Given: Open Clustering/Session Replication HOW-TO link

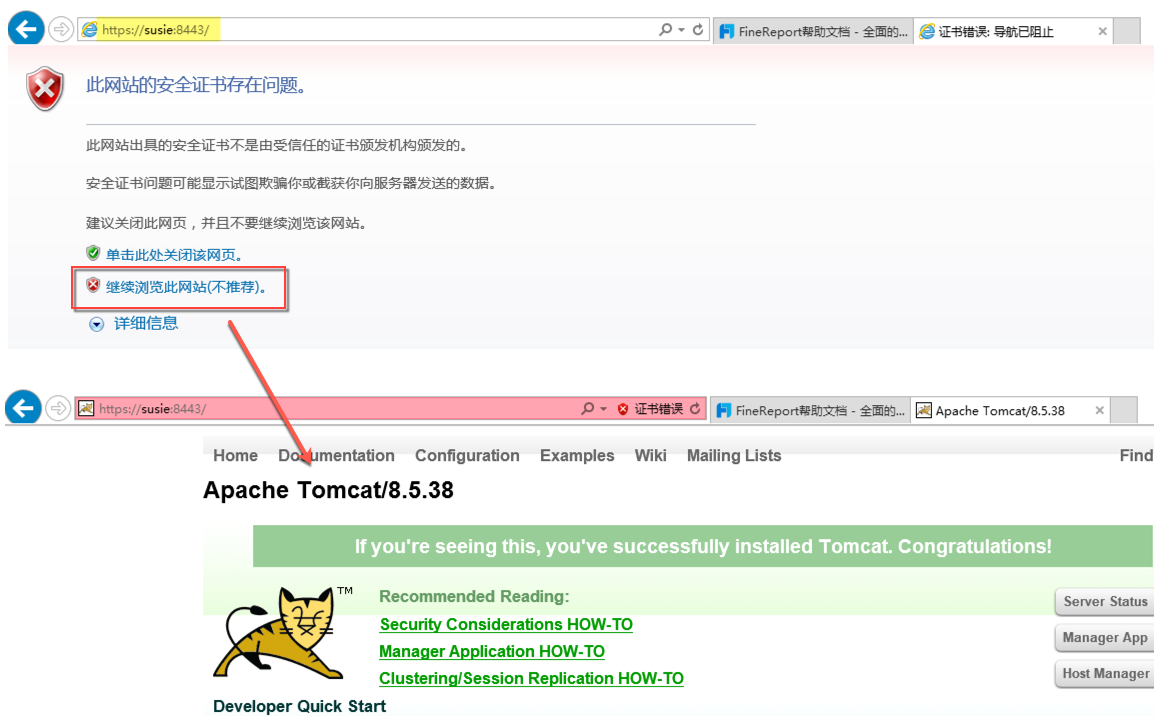Looking at the screenshot, I should tap(531, 678).
